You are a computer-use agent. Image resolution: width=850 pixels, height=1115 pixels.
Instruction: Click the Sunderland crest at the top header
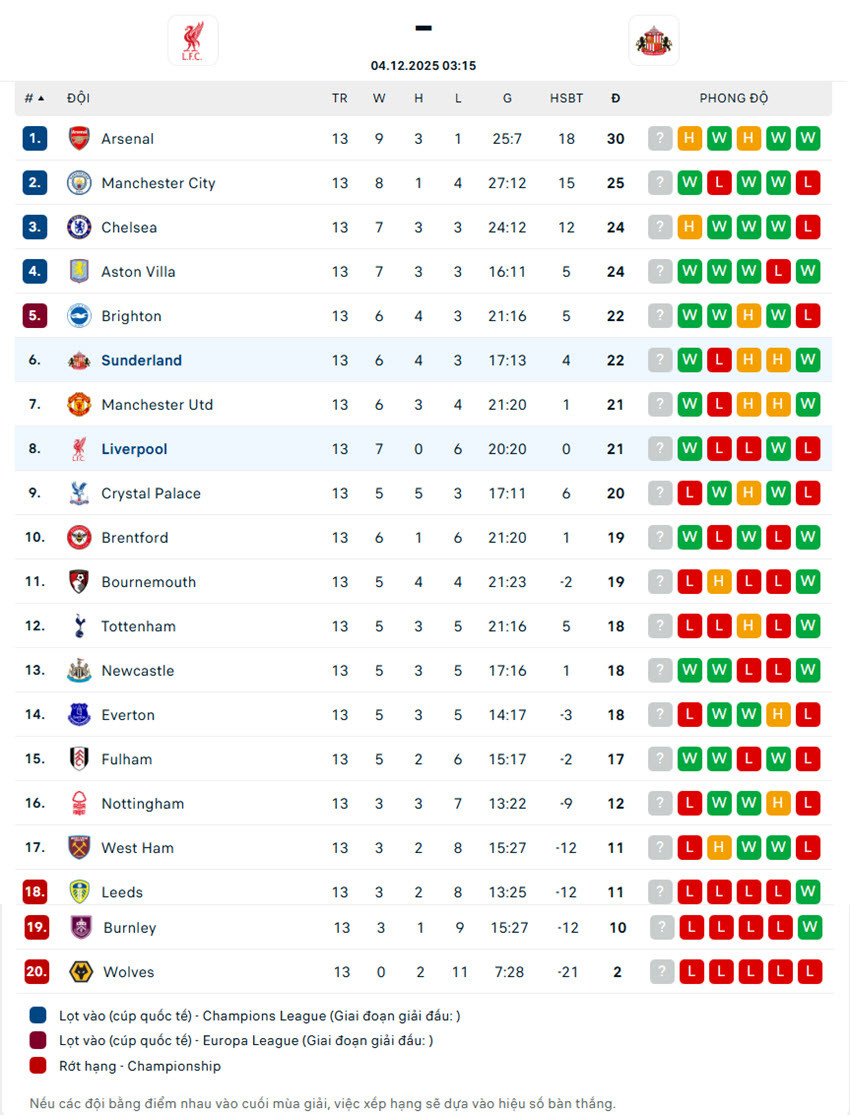pyautogui.click(x=655, y=40)
